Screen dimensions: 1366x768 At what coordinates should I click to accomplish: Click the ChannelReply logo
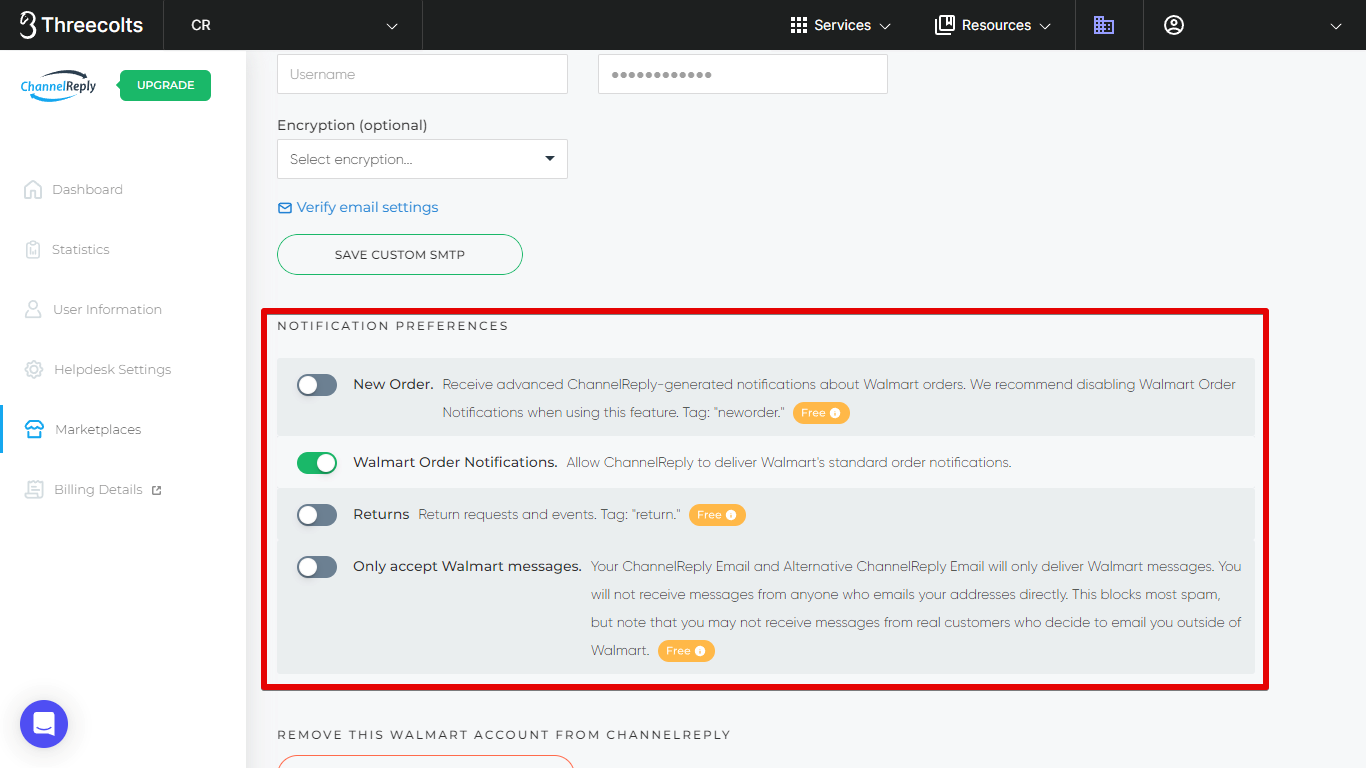[59, 85]
